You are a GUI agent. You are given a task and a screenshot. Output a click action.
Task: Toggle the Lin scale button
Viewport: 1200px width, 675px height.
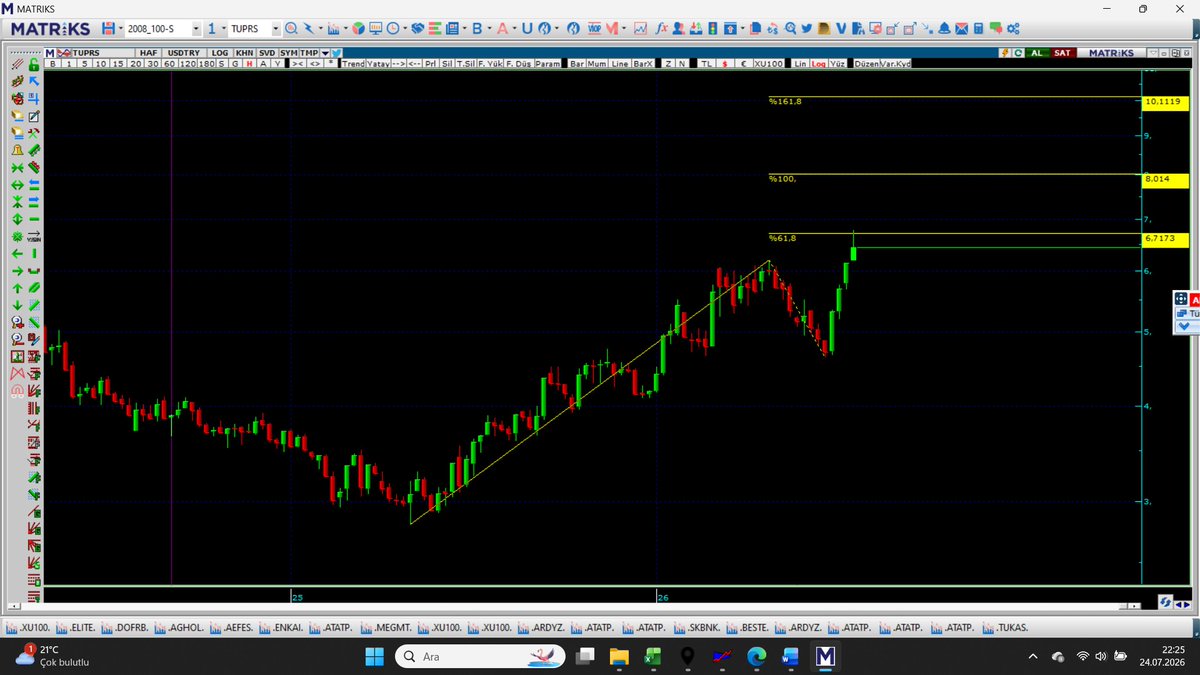tap(800, 63)
